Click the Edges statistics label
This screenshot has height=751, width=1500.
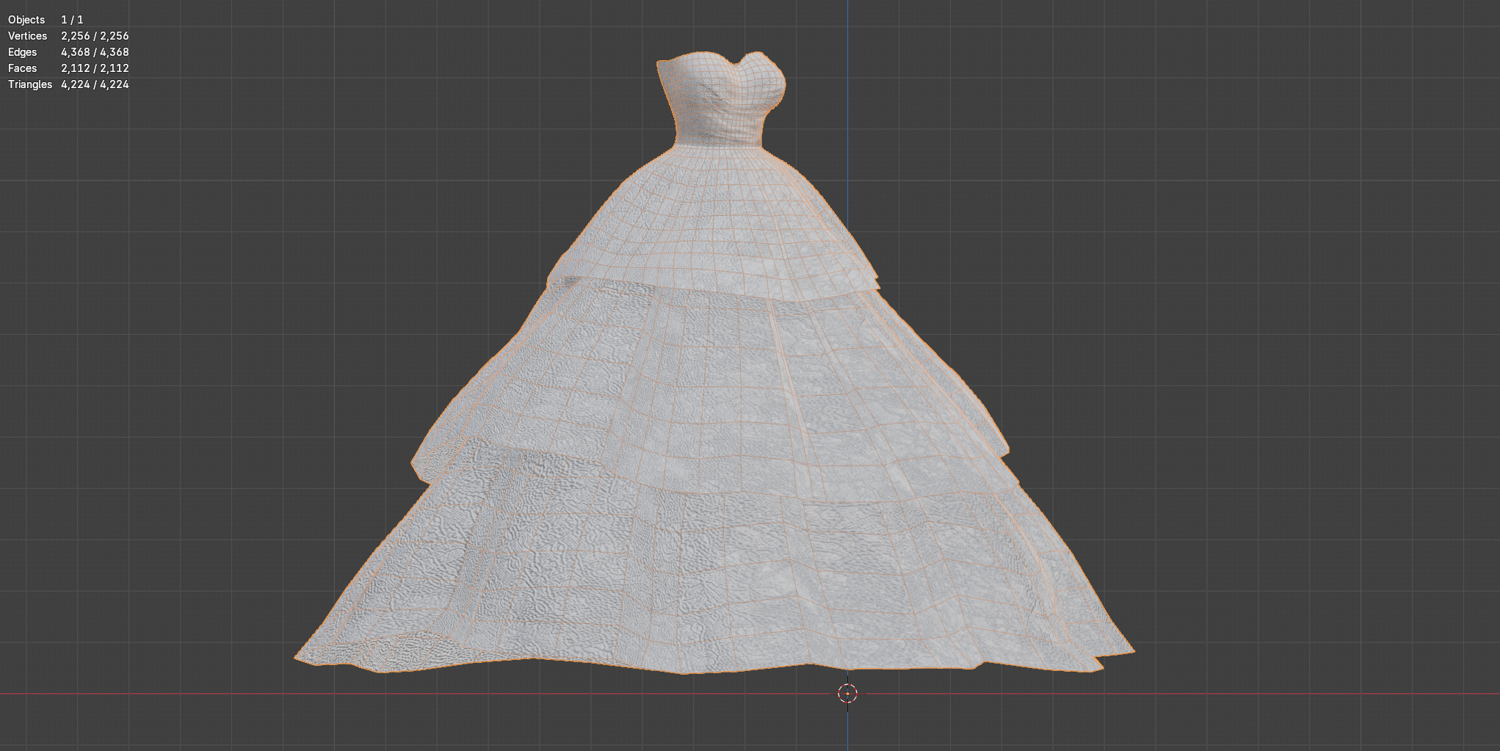pyautogui.click(x=22, y=52)
